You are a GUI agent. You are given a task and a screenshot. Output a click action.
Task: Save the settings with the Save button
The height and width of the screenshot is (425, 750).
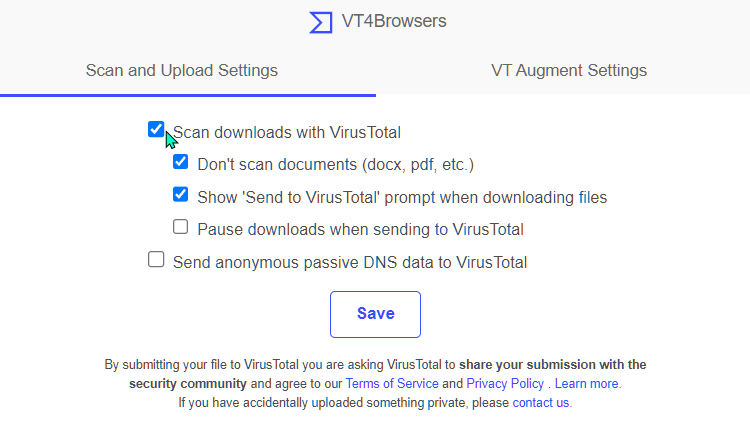(x=375, y=315)
